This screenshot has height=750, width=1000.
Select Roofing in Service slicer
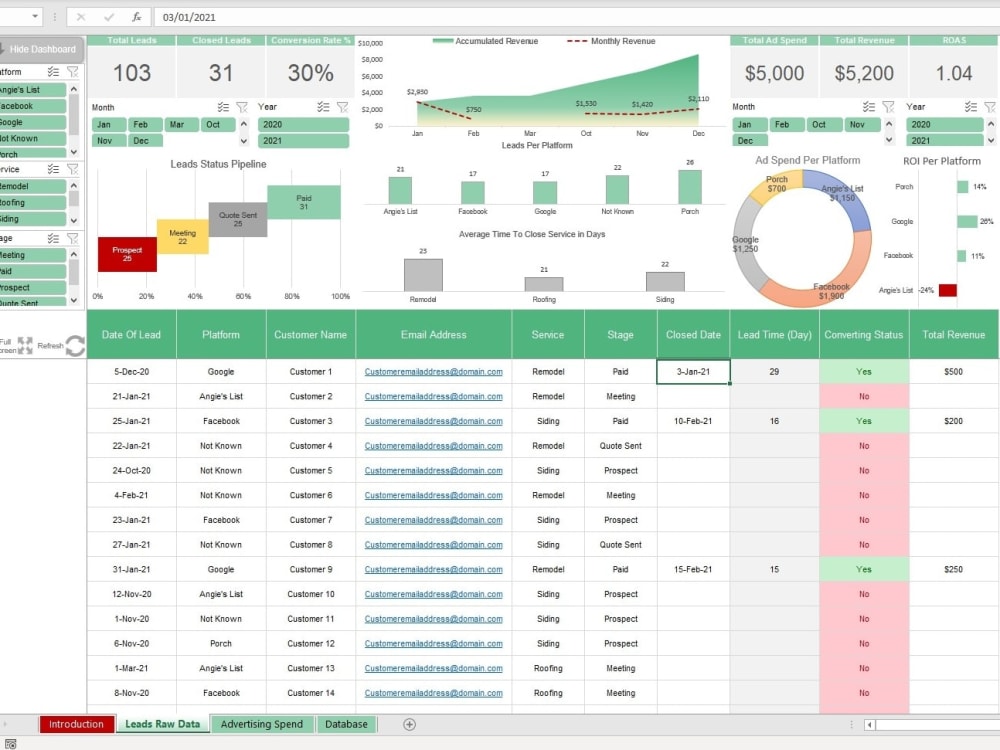click(32, 202)
